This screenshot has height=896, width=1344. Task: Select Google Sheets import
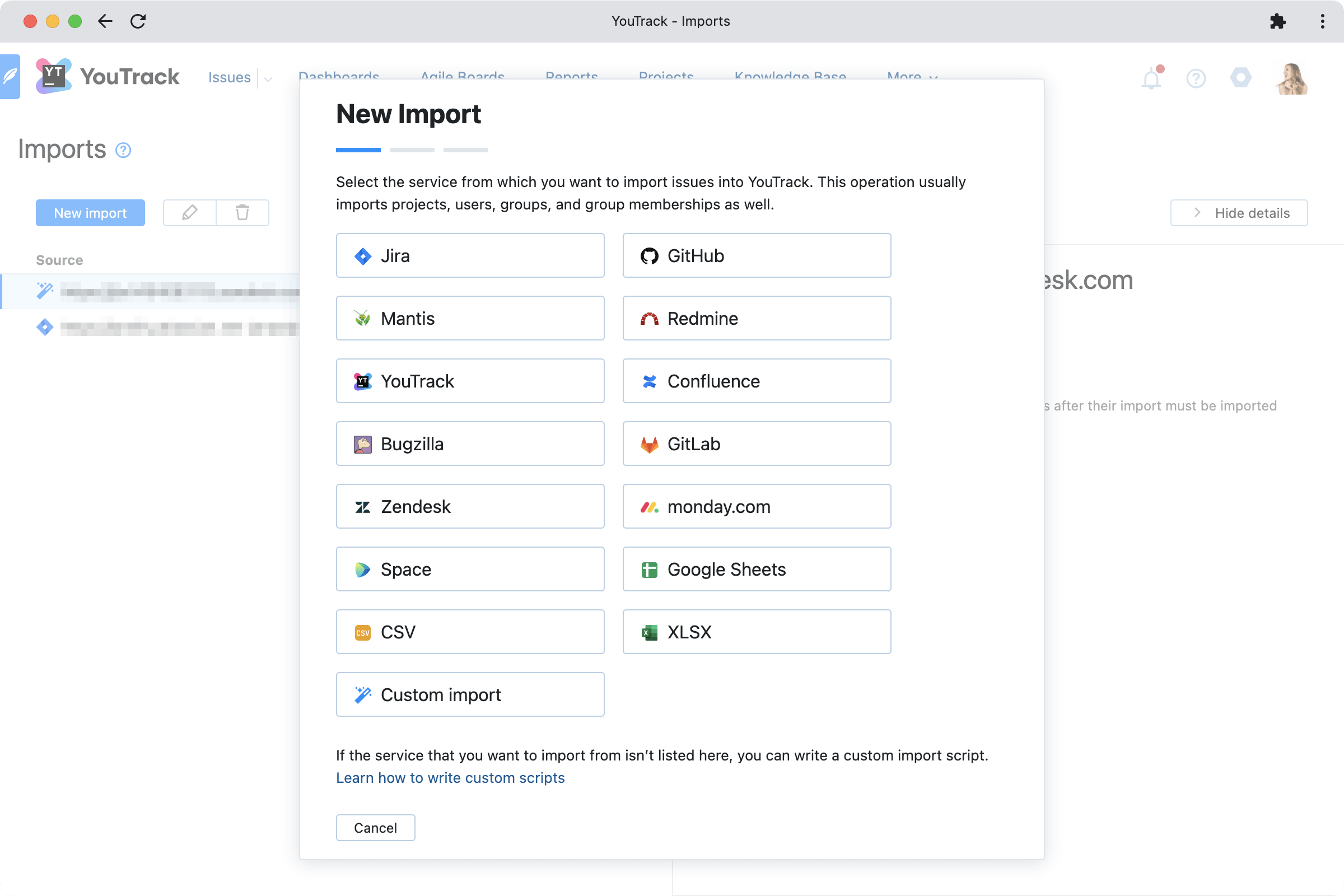point(756,569)
